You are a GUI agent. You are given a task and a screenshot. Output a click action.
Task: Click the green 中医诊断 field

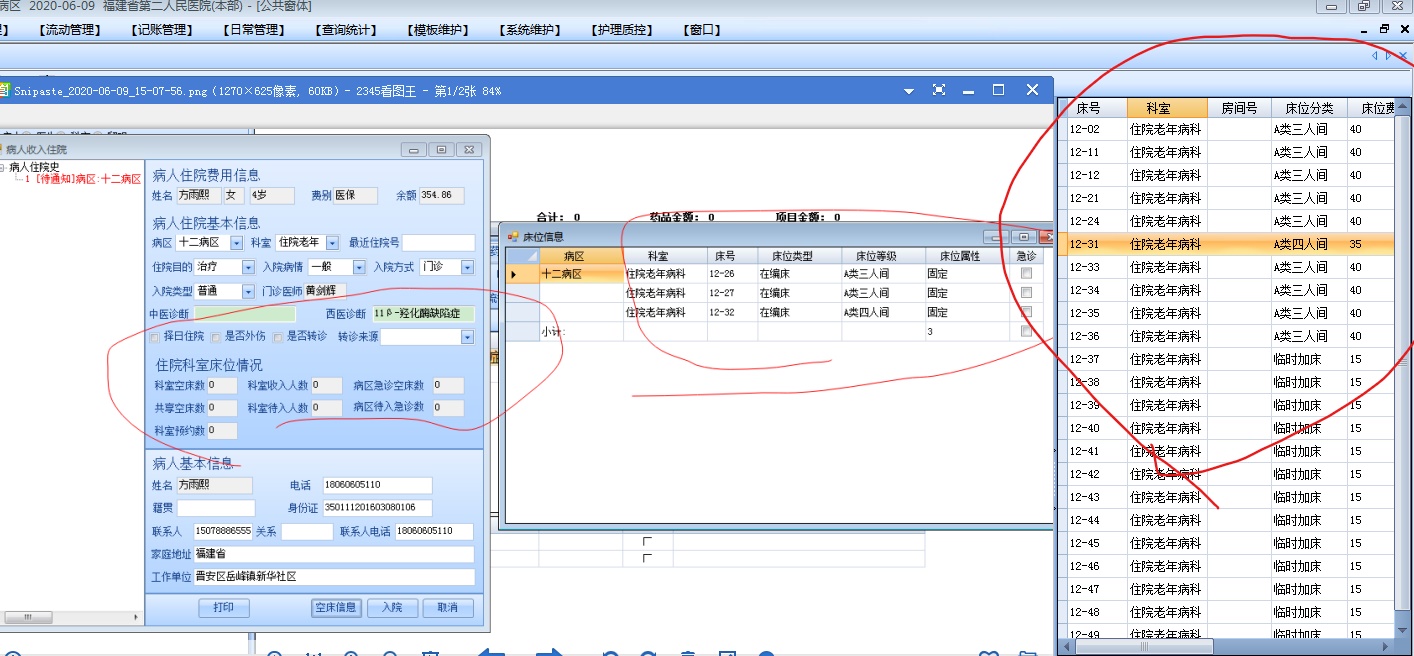coord(244,314)
